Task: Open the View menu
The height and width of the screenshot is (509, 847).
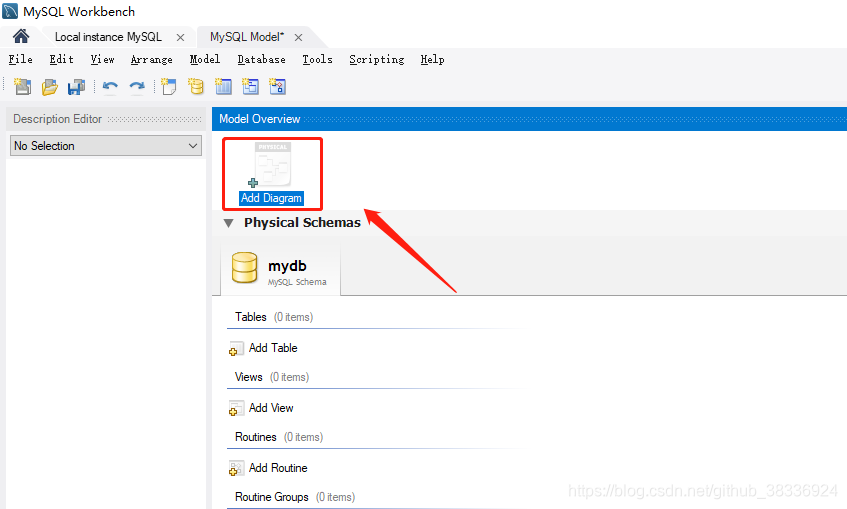Action: click(103, 59)
